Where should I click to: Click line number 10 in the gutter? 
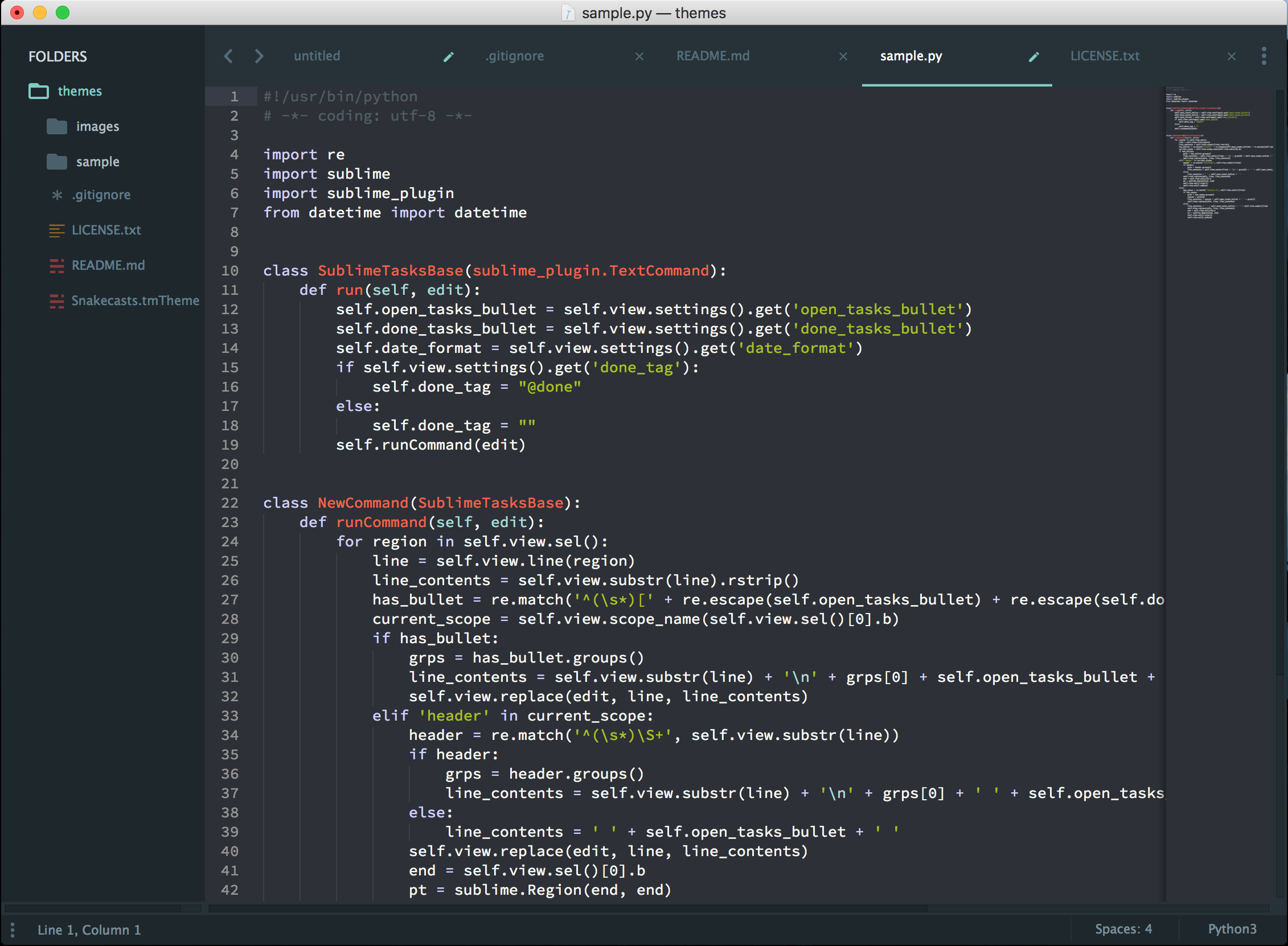(229, 271)
